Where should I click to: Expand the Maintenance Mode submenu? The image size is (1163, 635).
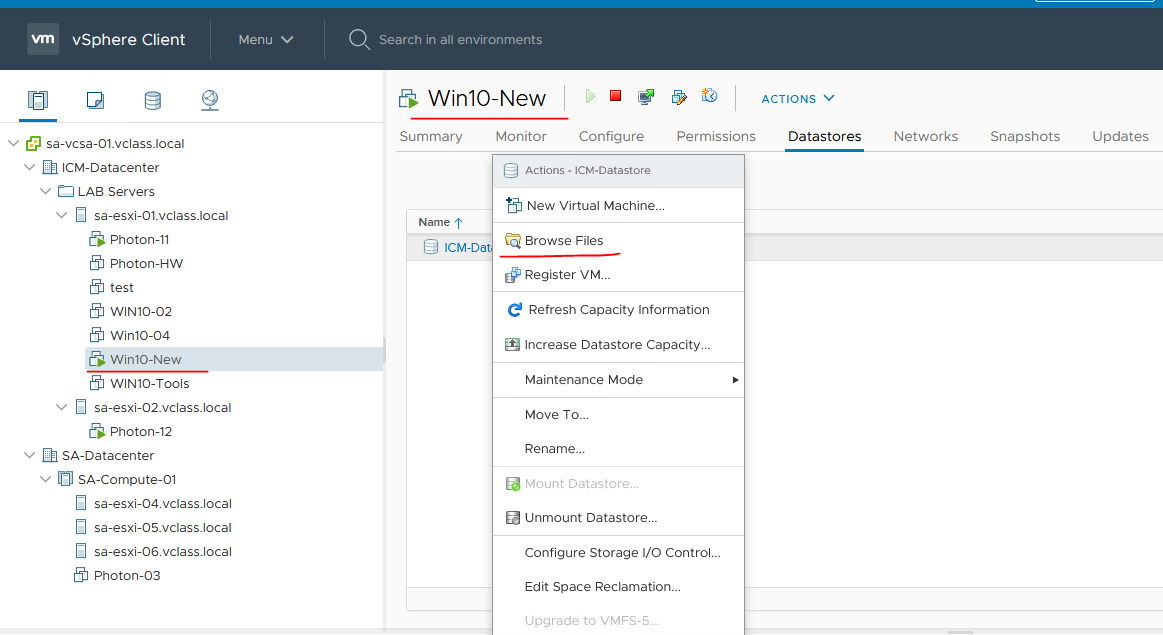[619, 380]
